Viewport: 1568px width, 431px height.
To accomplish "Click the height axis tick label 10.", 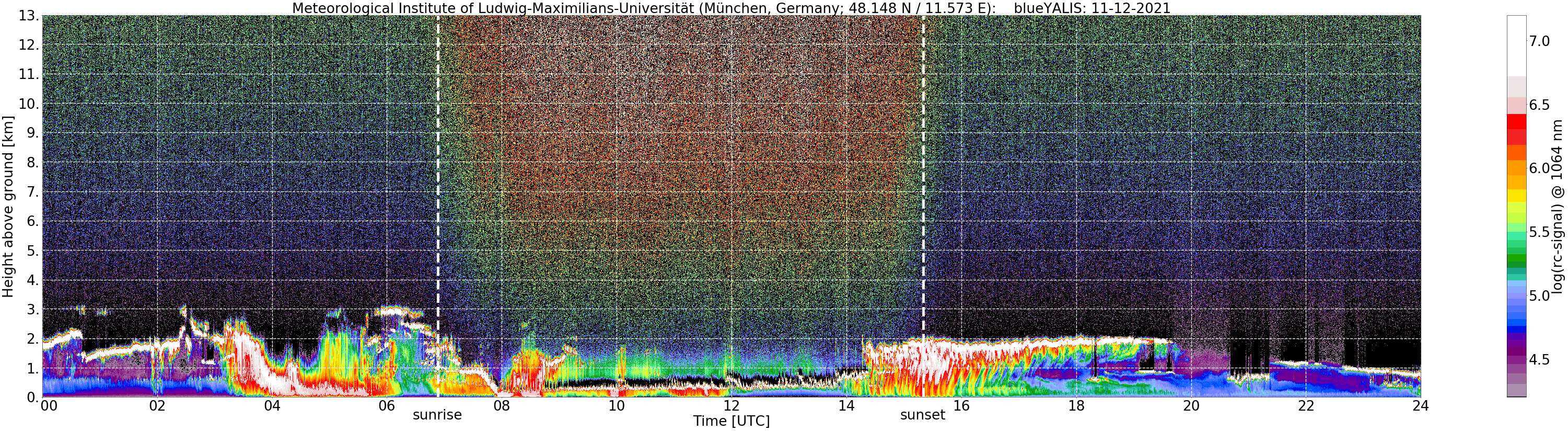I will [x=29, y=104].
